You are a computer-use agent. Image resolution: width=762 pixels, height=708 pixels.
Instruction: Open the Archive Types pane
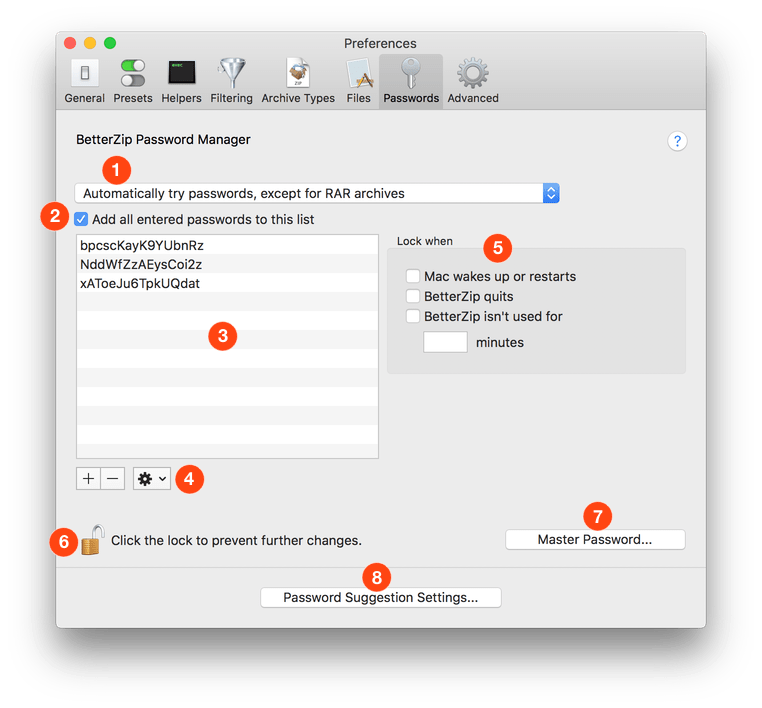pyautogui.click(x=298, y=81)
